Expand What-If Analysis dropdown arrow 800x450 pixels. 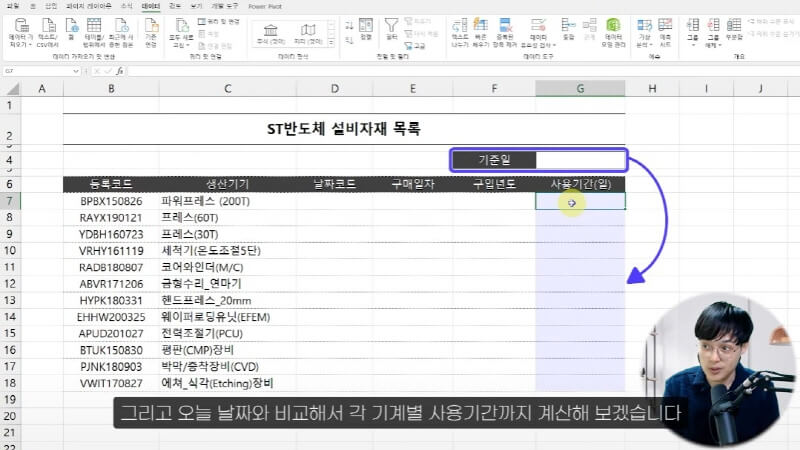(x=652, y=45)
